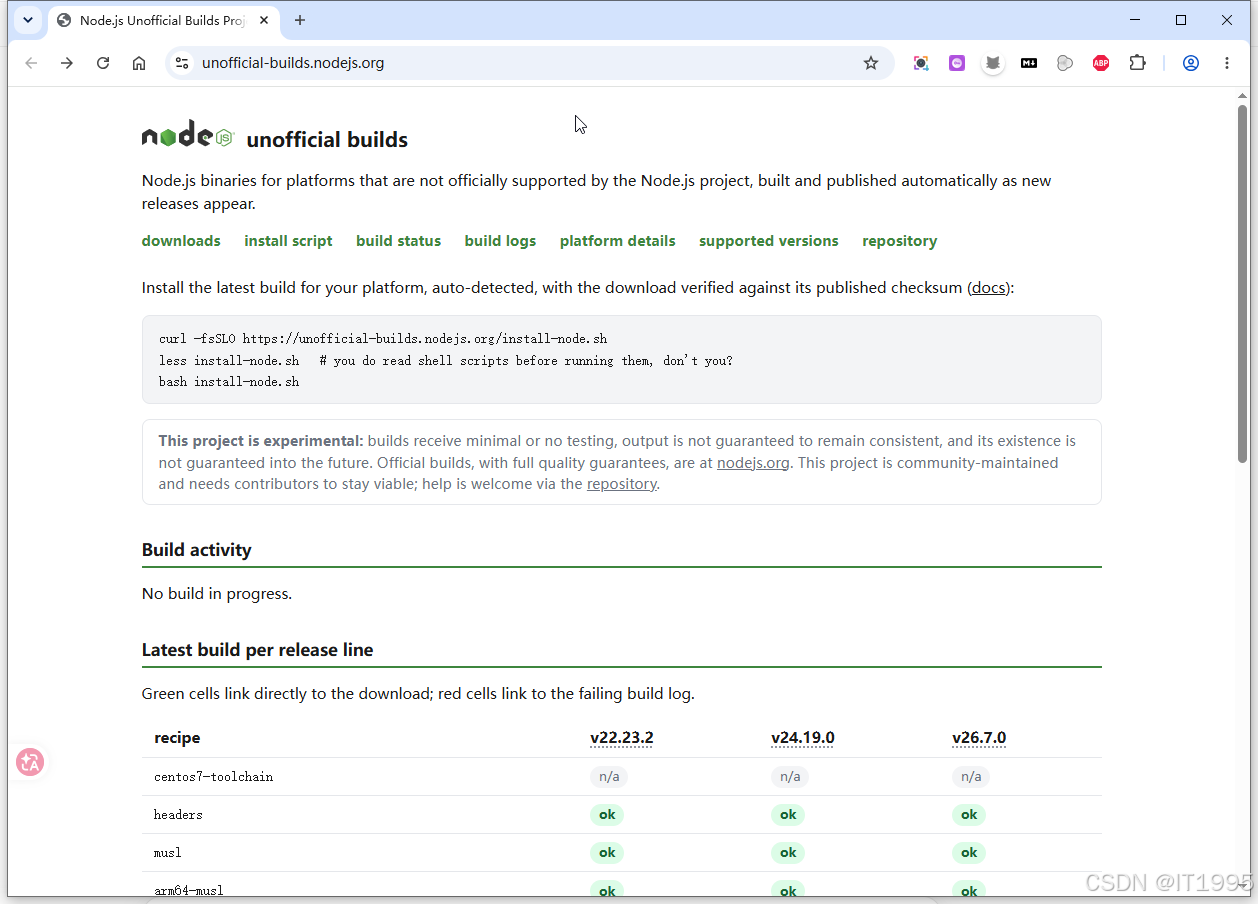The image size is (1258, 904).
Task: Follow the docs link
Action: (988, 288)
